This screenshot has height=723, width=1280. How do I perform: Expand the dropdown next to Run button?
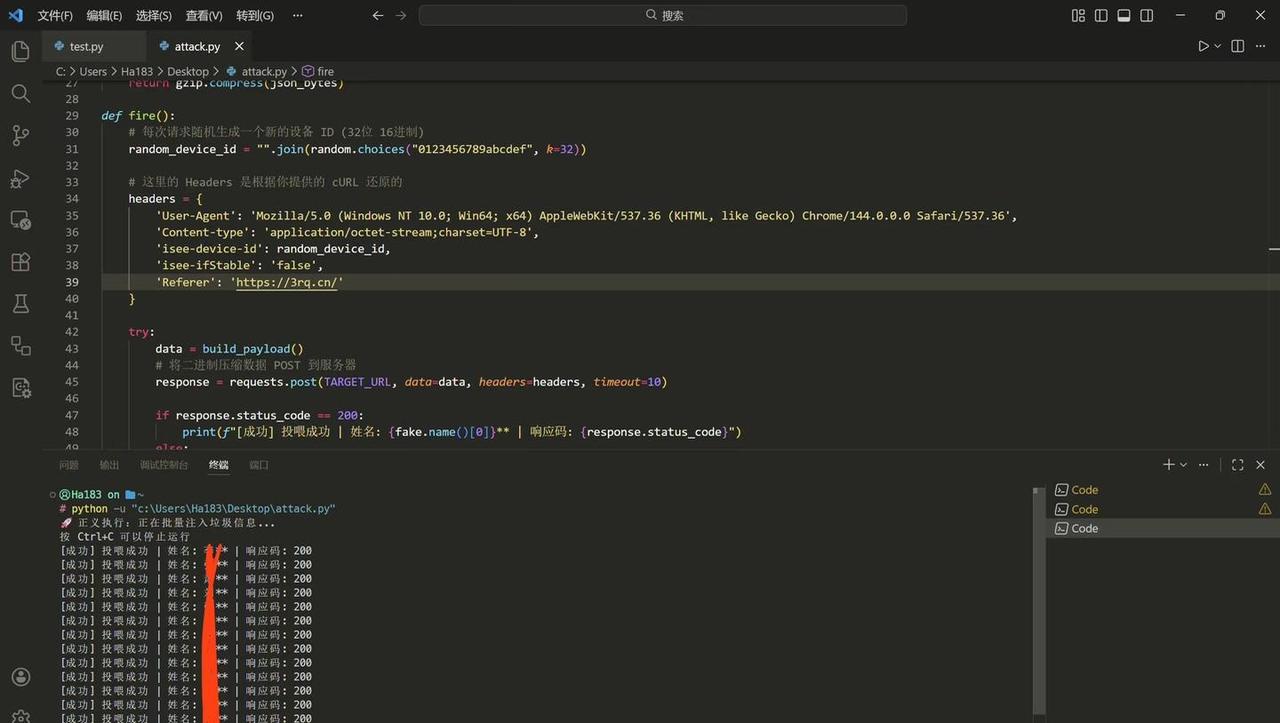(x=1217, y=46)
